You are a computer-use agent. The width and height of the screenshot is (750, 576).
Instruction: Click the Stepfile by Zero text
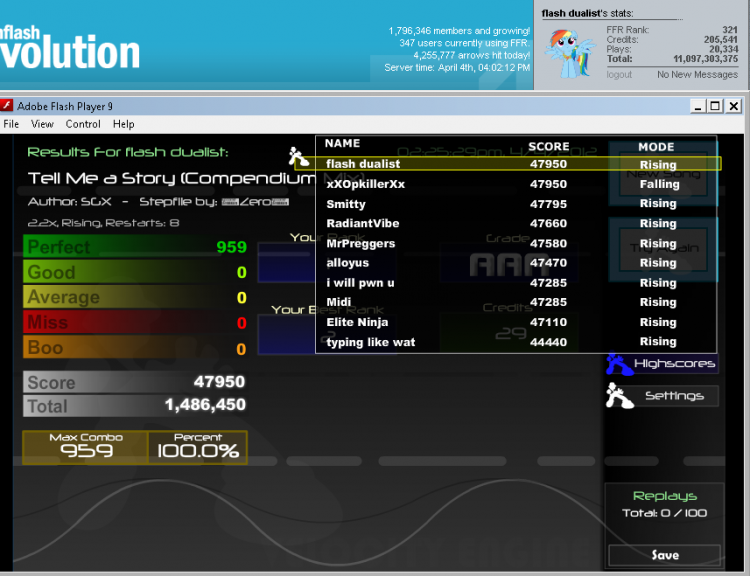coord(214,202)
